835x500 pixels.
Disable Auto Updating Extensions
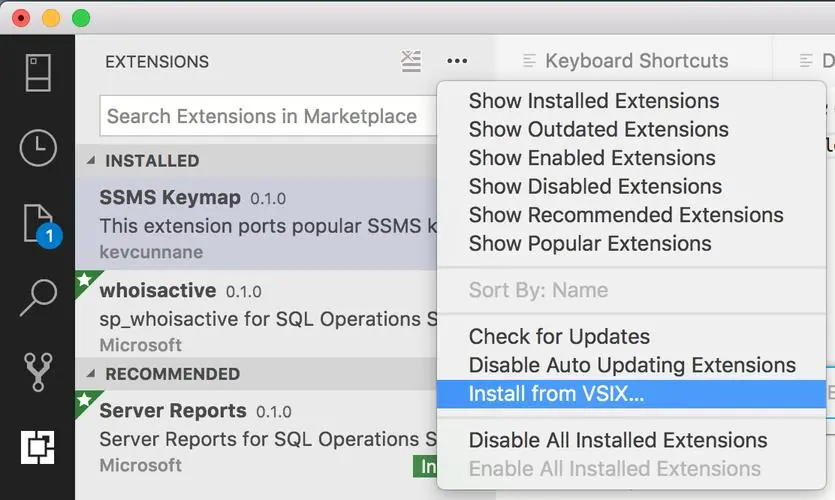632,365
